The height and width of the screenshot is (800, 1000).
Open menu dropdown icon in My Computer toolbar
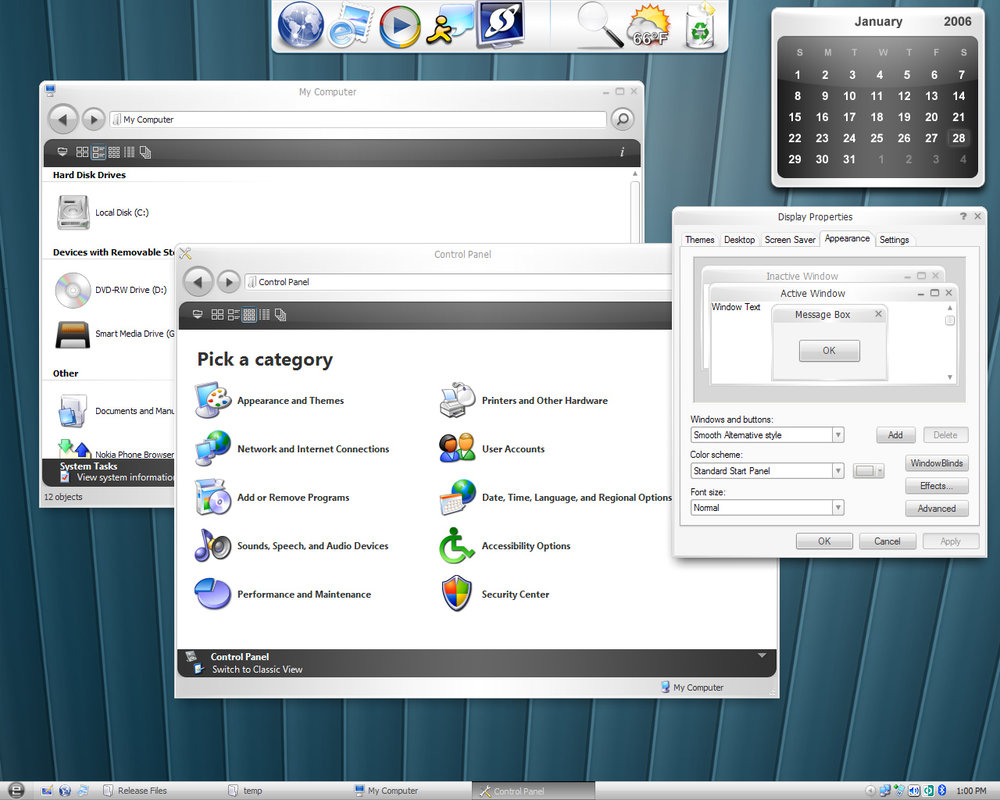click(x=62, y=152)
